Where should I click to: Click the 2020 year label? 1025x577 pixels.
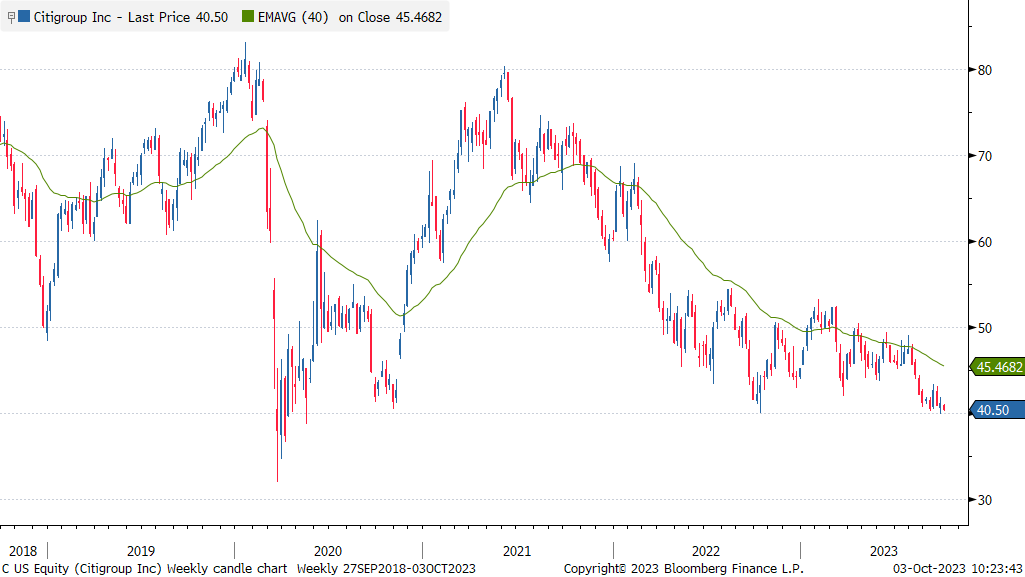coord(328,551)
